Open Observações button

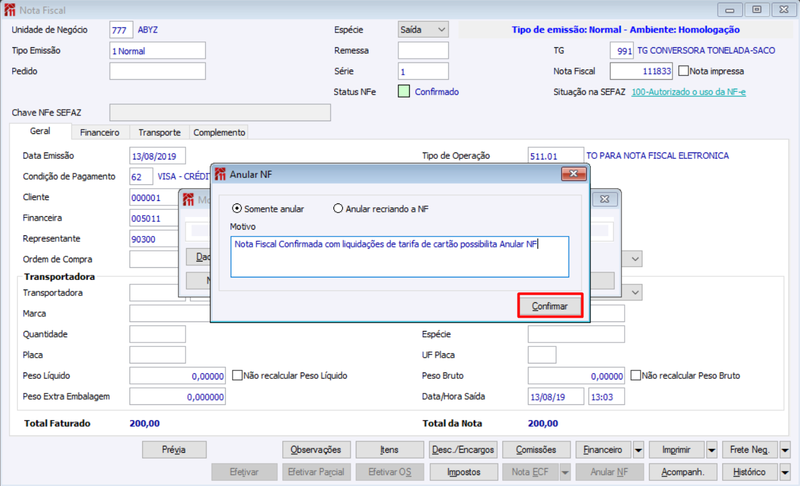coord(316,450)
